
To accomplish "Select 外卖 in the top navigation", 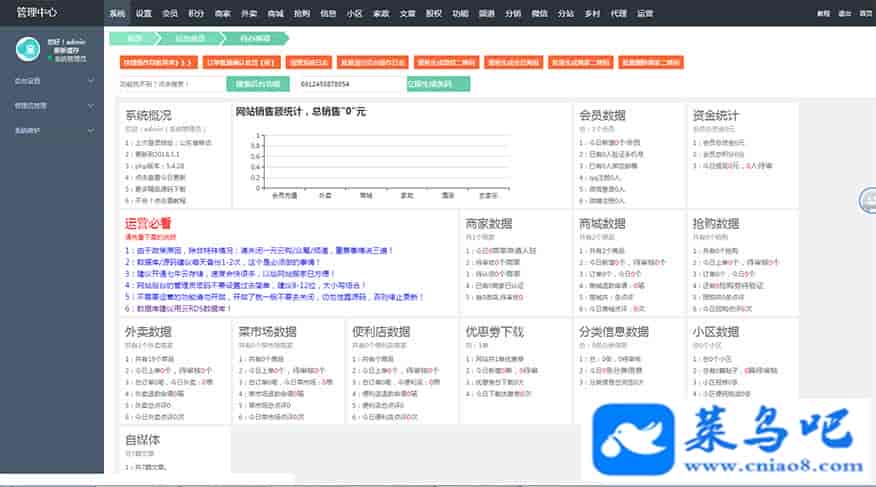I will 249,14.
